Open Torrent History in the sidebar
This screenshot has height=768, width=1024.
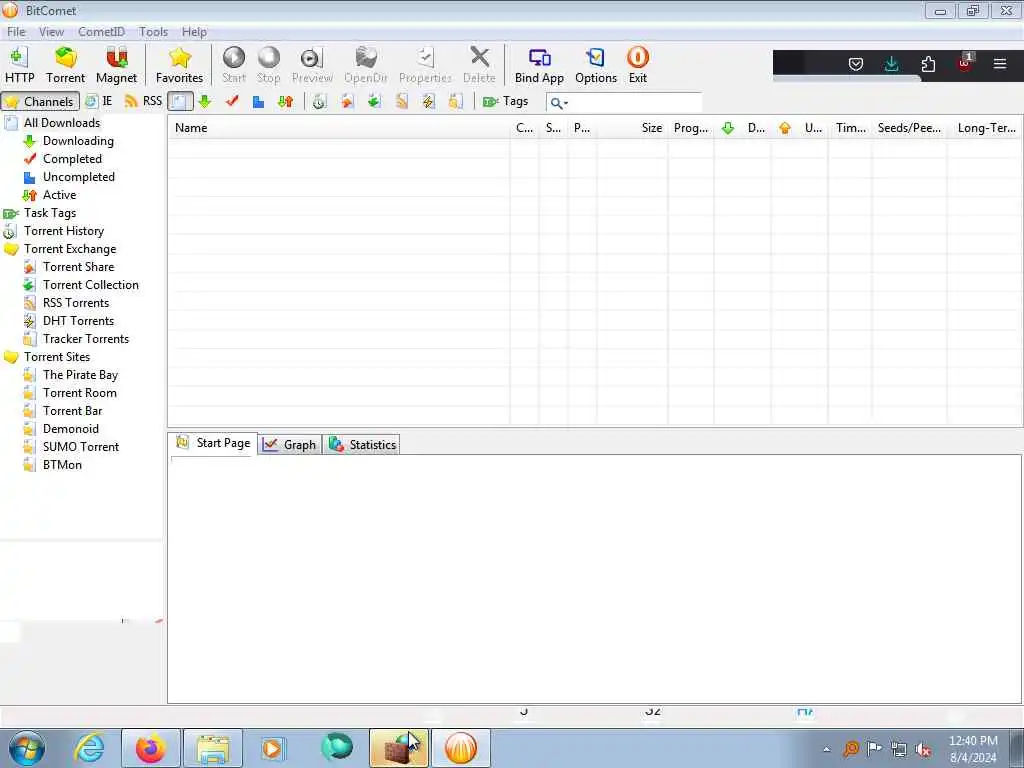click(64, 231)
